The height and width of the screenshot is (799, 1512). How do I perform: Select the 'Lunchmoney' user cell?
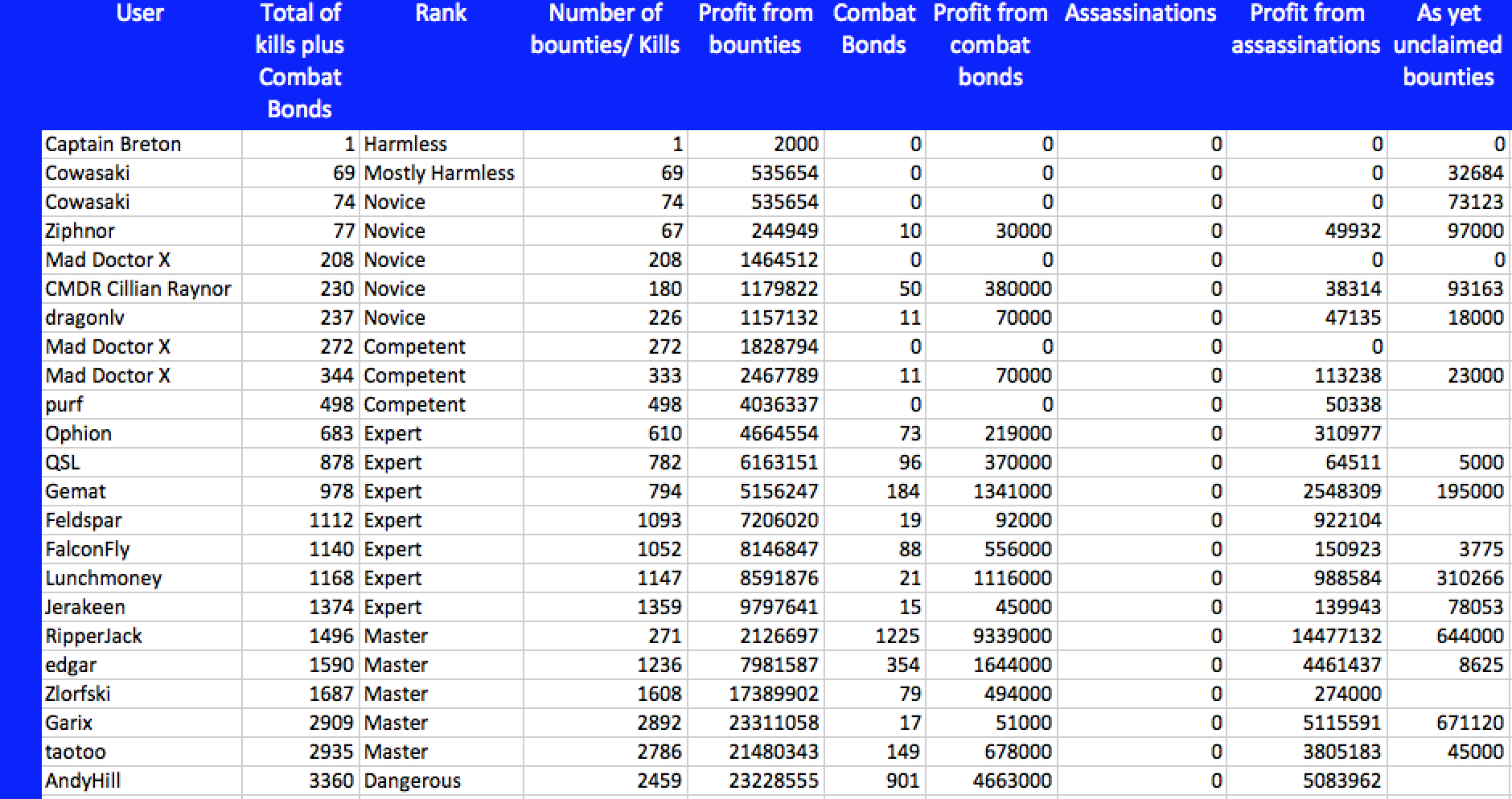coord(142,578)
